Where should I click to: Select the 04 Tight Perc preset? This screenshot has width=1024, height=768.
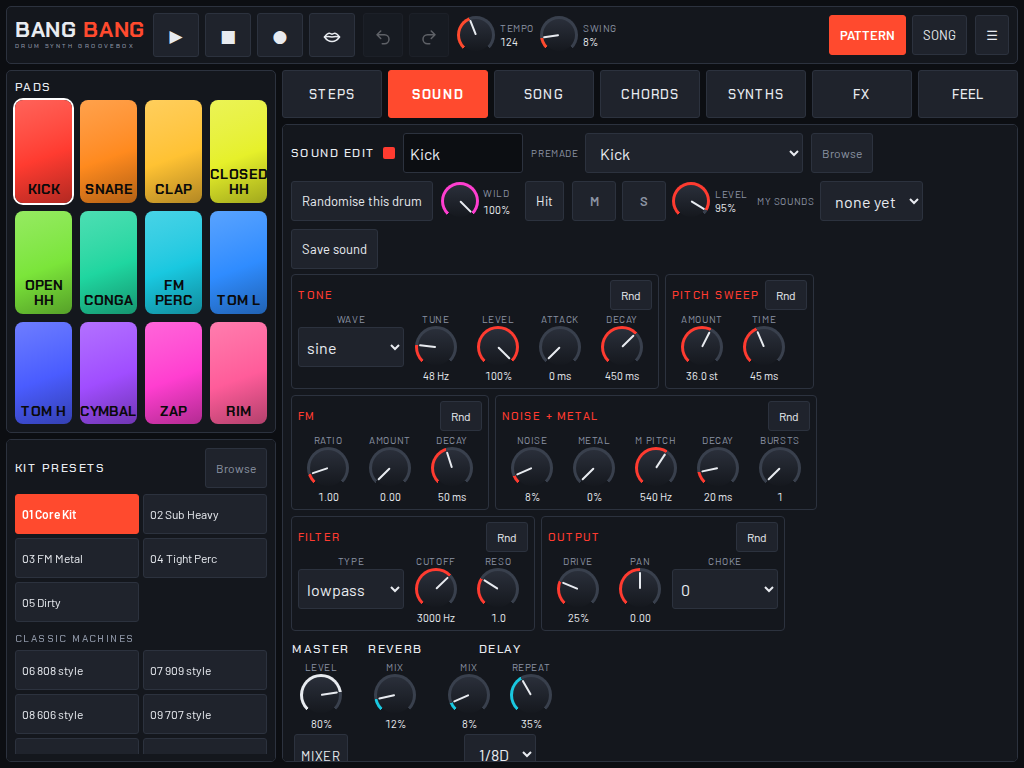click(205, 559)
